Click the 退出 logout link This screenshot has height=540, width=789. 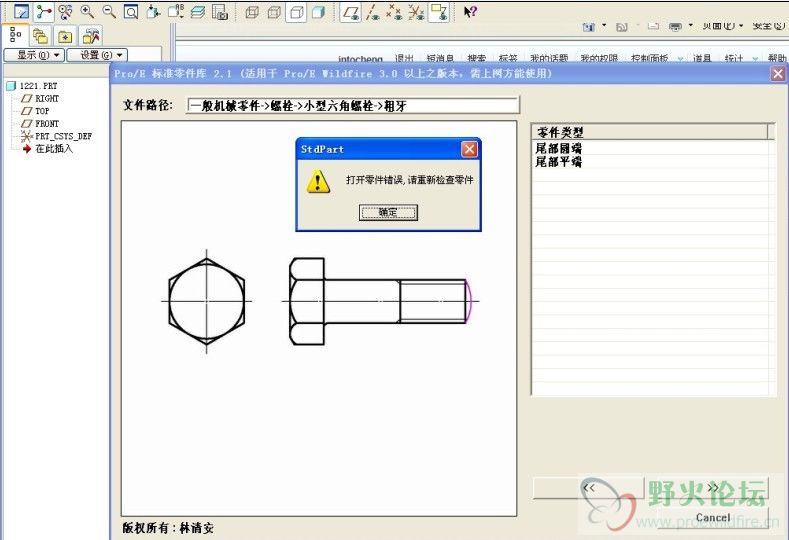[404, 59]
